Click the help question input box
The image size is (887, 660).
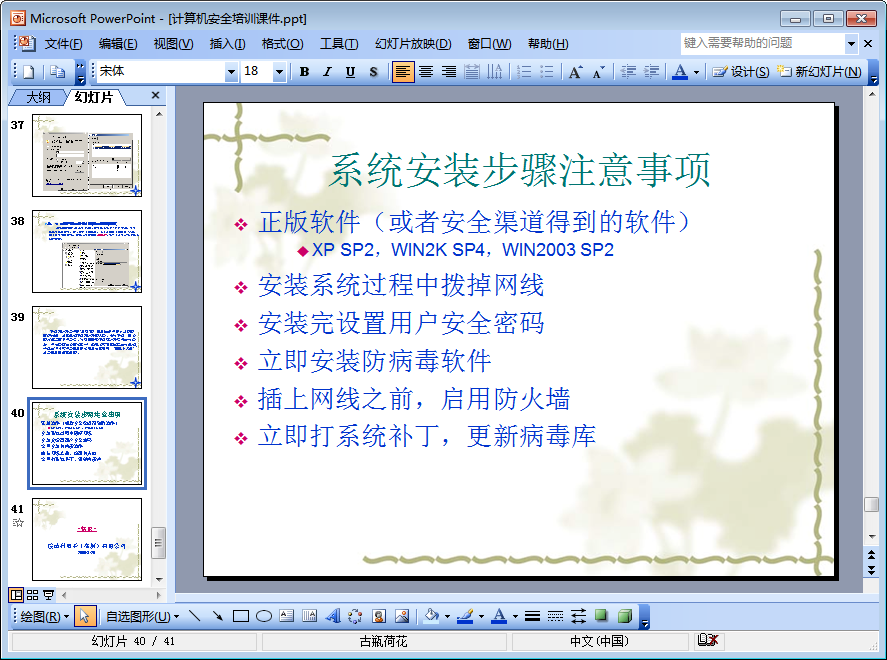(763, 43)
